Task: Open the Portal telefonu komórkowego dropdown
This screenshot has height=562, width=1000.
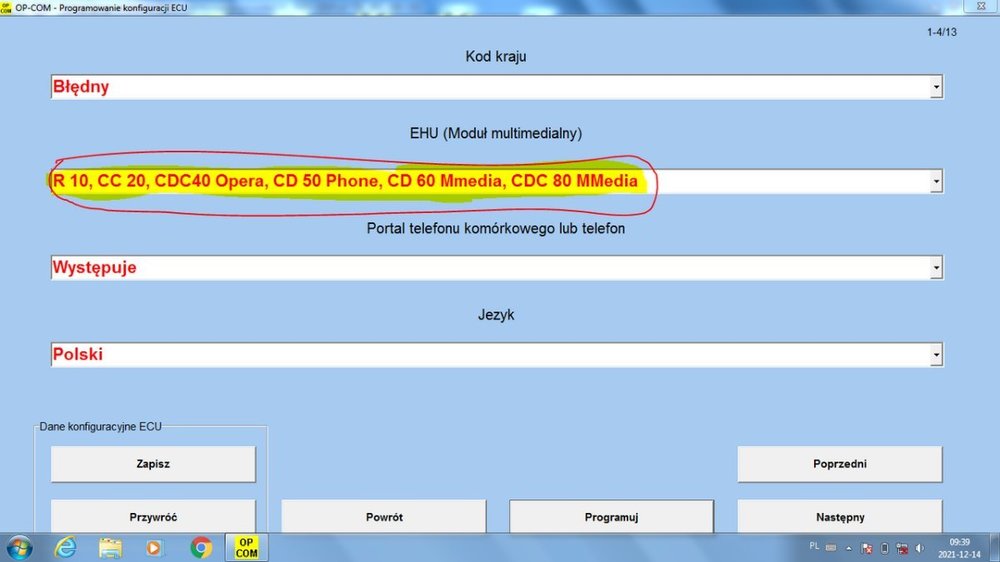Action: tap(936, 268)
